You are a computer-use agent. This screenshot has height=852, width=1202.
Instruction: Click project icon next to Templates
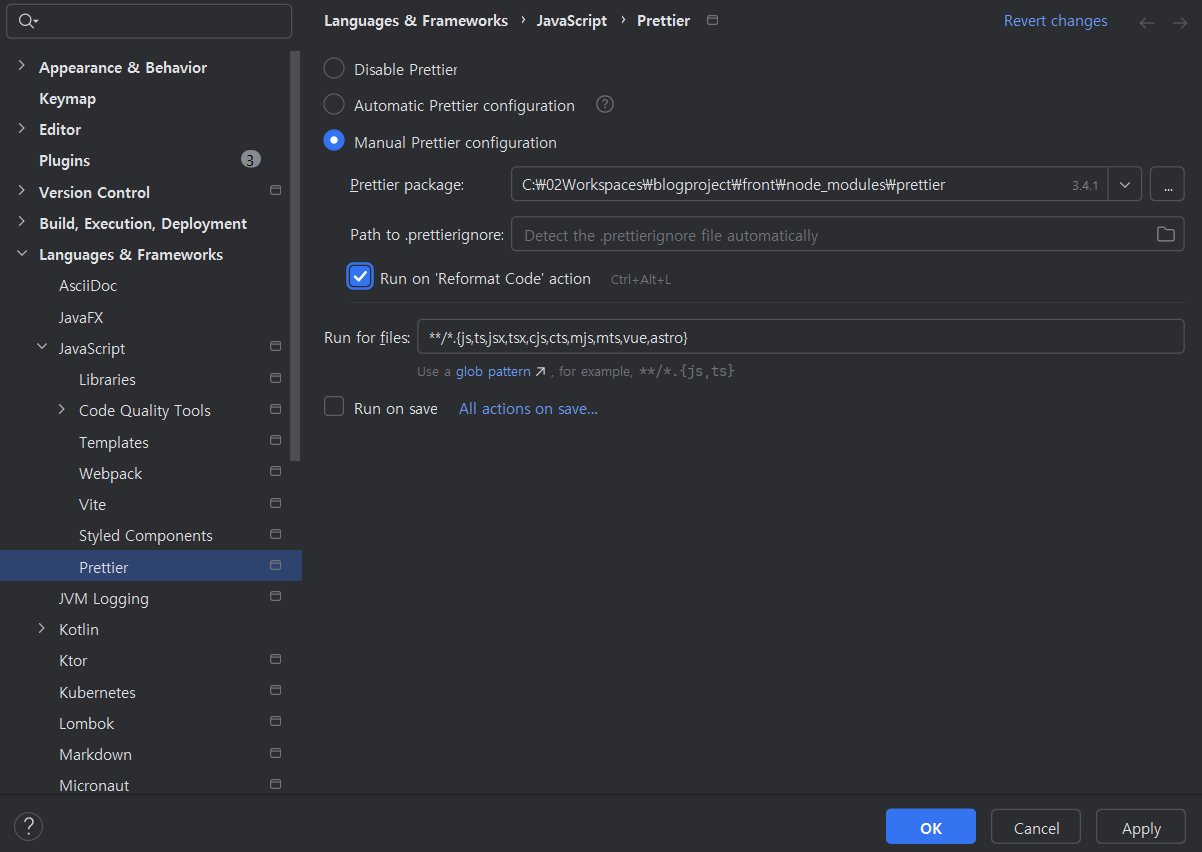(276, 441)
